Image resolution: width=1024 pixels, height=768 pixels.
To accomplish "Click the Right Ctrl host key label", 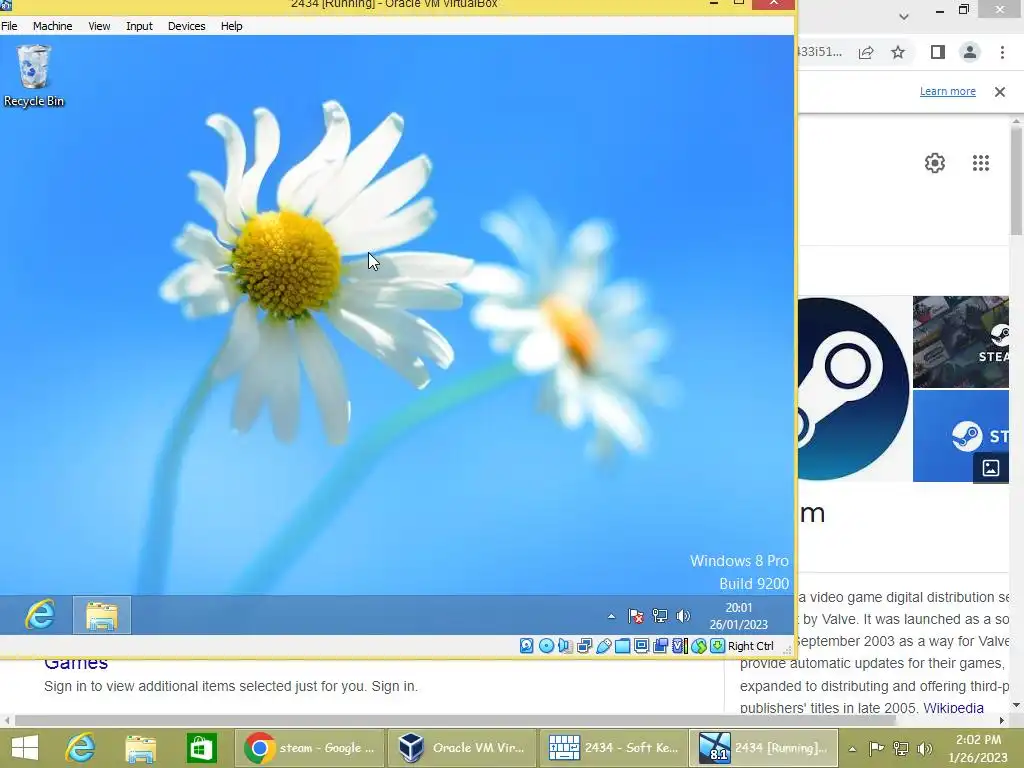I will [750, 646].
